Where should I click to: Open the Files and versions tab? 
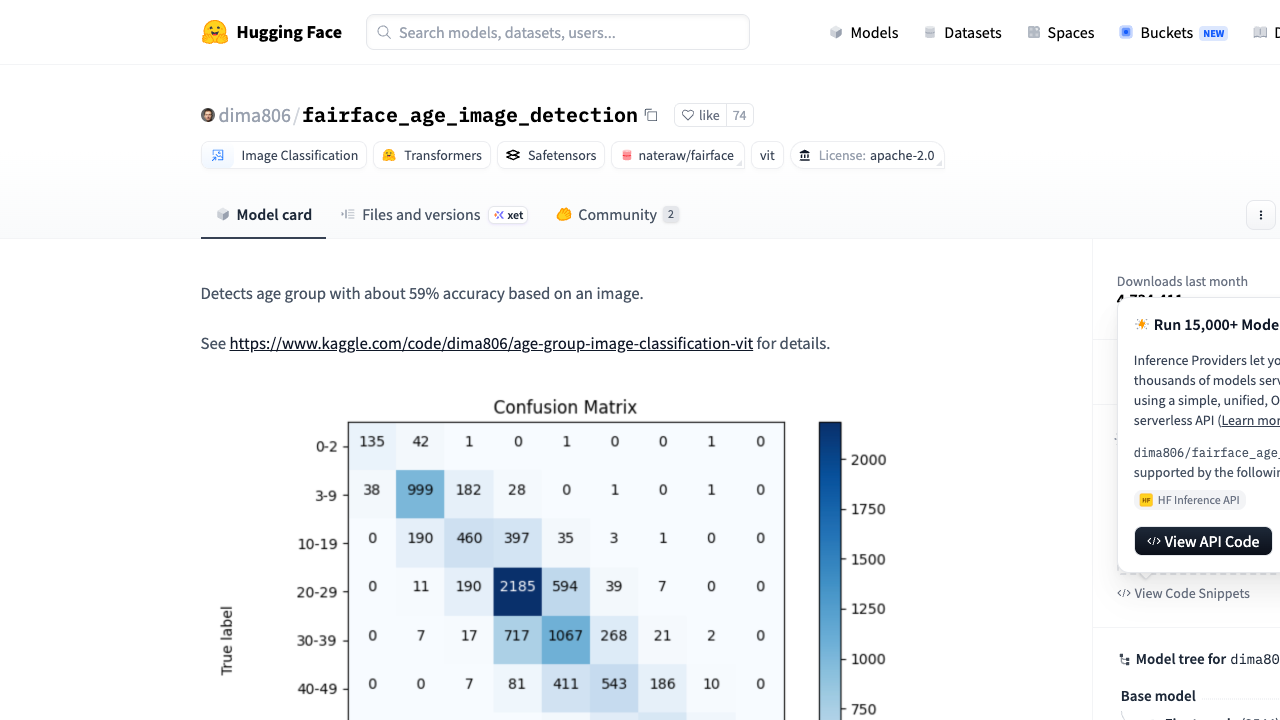tap(434, 214)
